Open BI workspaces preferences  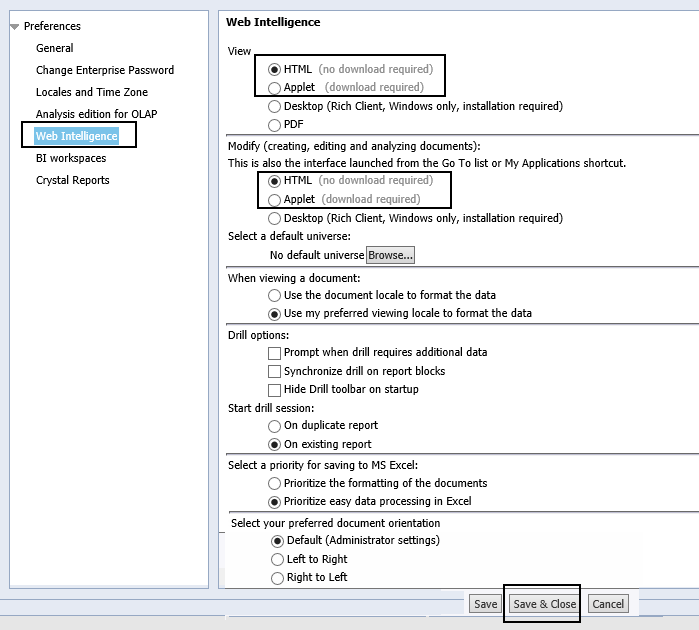pyautogui.click(x=70, y=158)
